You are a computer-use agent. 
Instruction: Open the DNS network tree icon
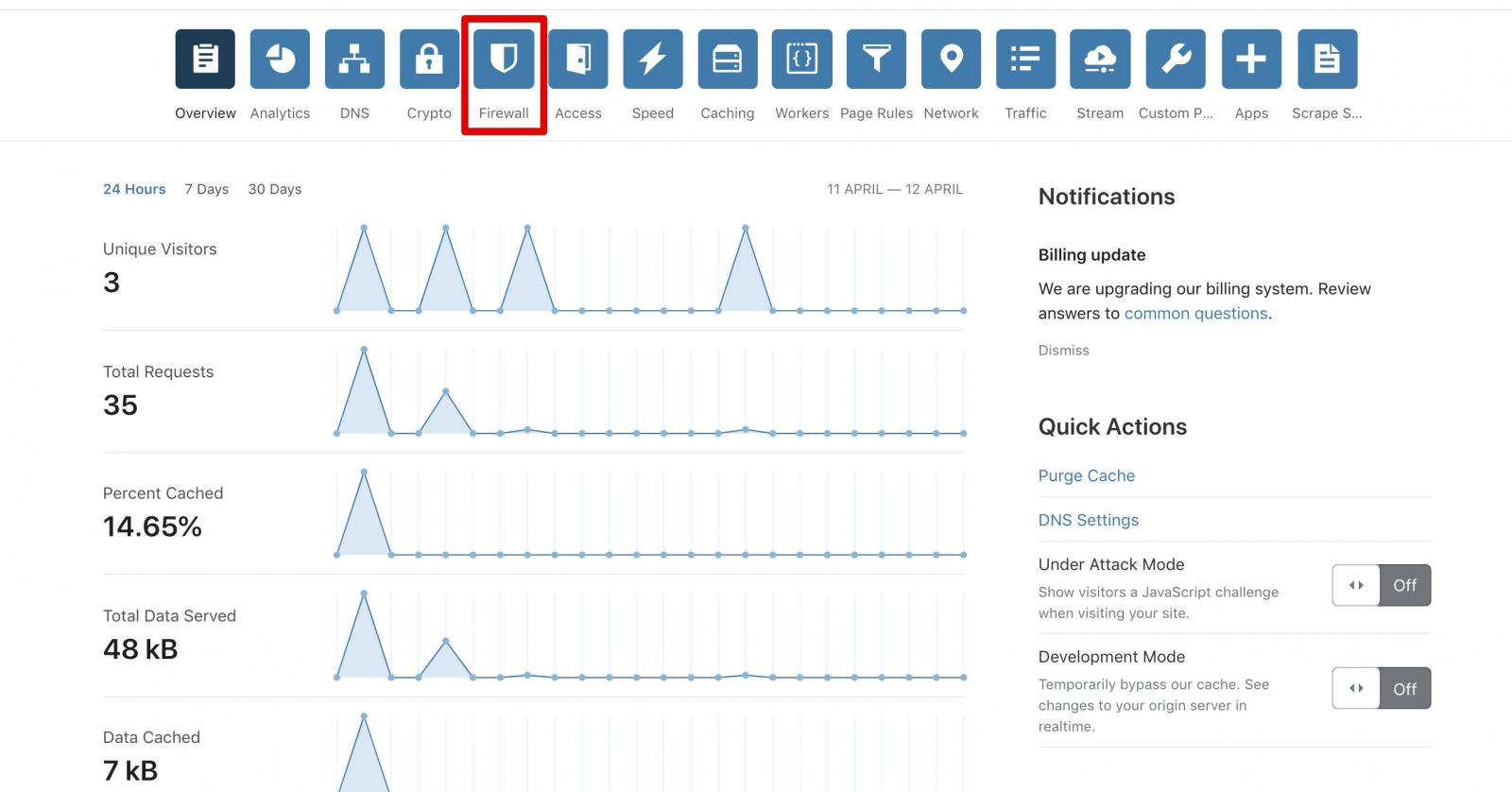pos(354,59)
